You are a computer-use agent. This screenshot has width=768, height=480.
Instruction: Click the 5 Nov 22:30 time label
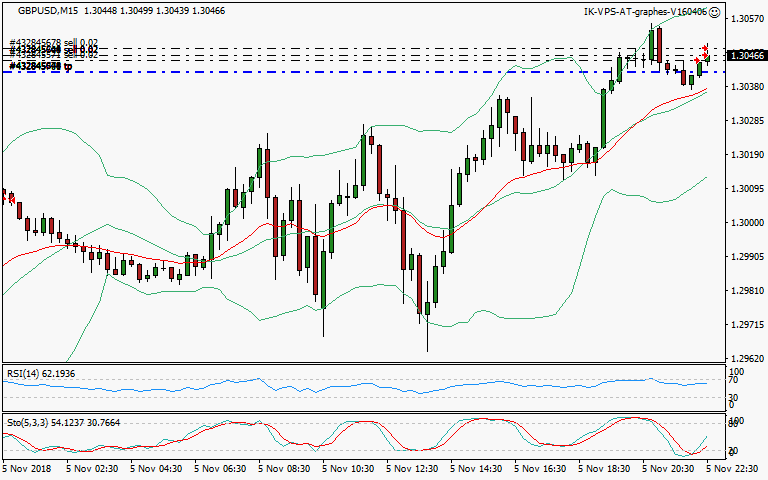point(736,468)
